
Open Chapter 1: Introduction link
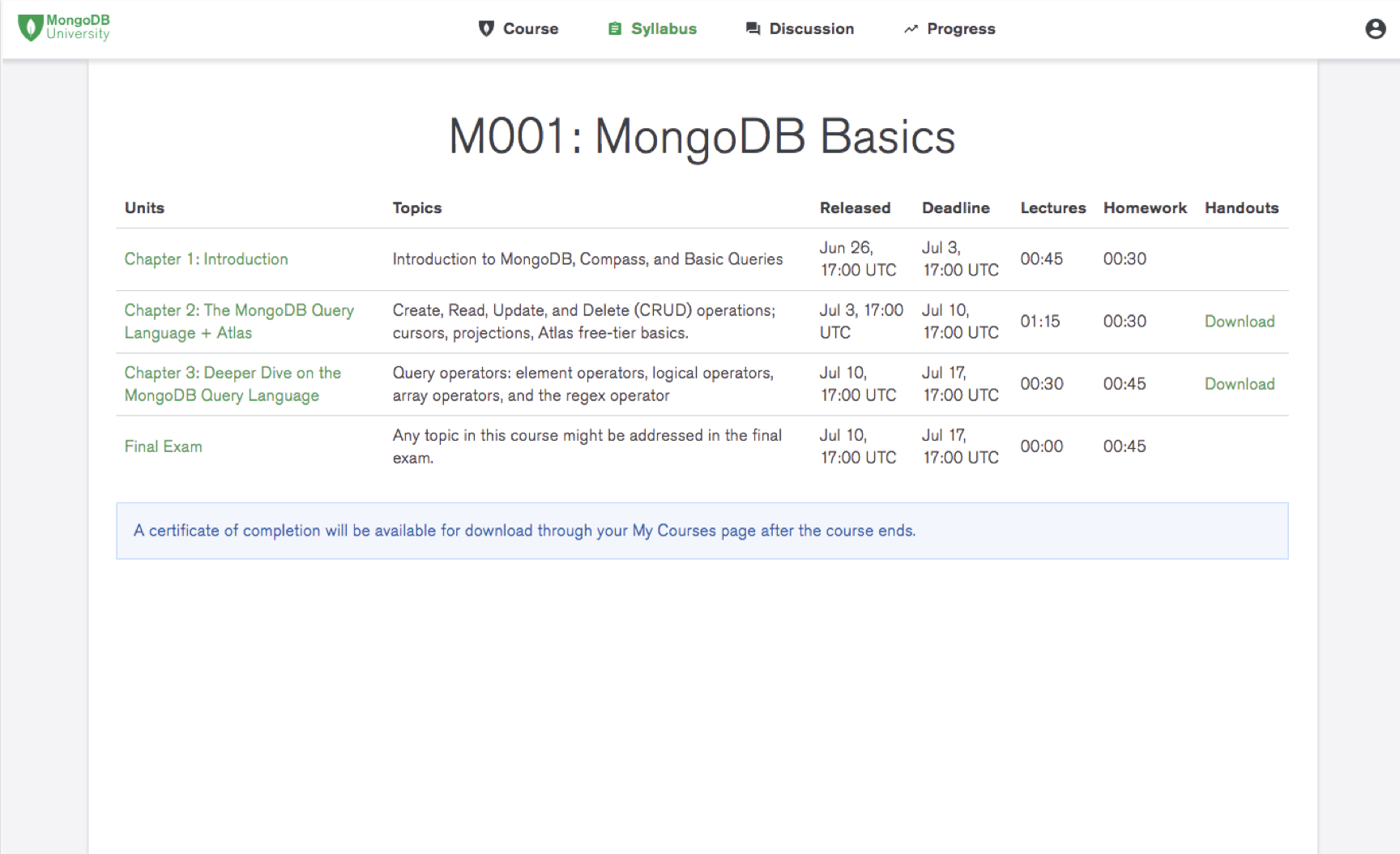tap(206, 259)
